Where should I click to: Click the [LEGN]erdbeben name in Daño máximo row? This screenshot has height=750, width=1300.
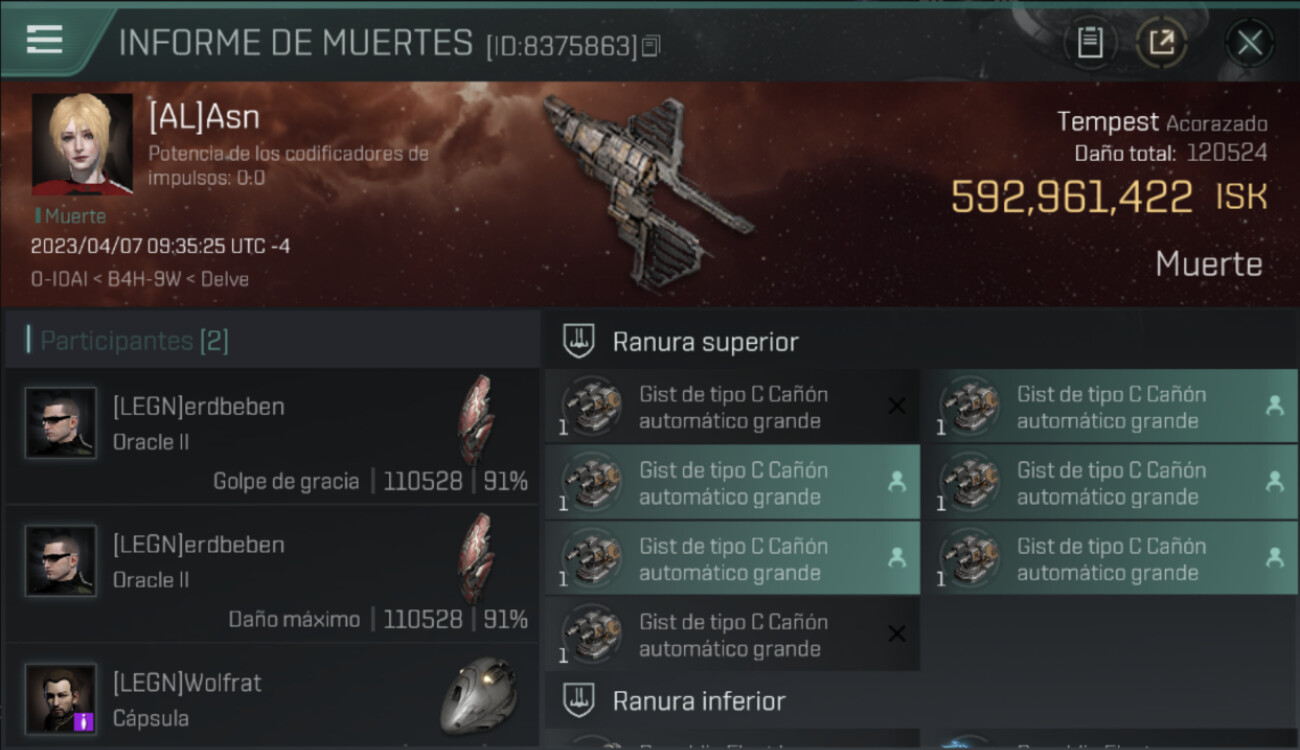tap(198, 545)
